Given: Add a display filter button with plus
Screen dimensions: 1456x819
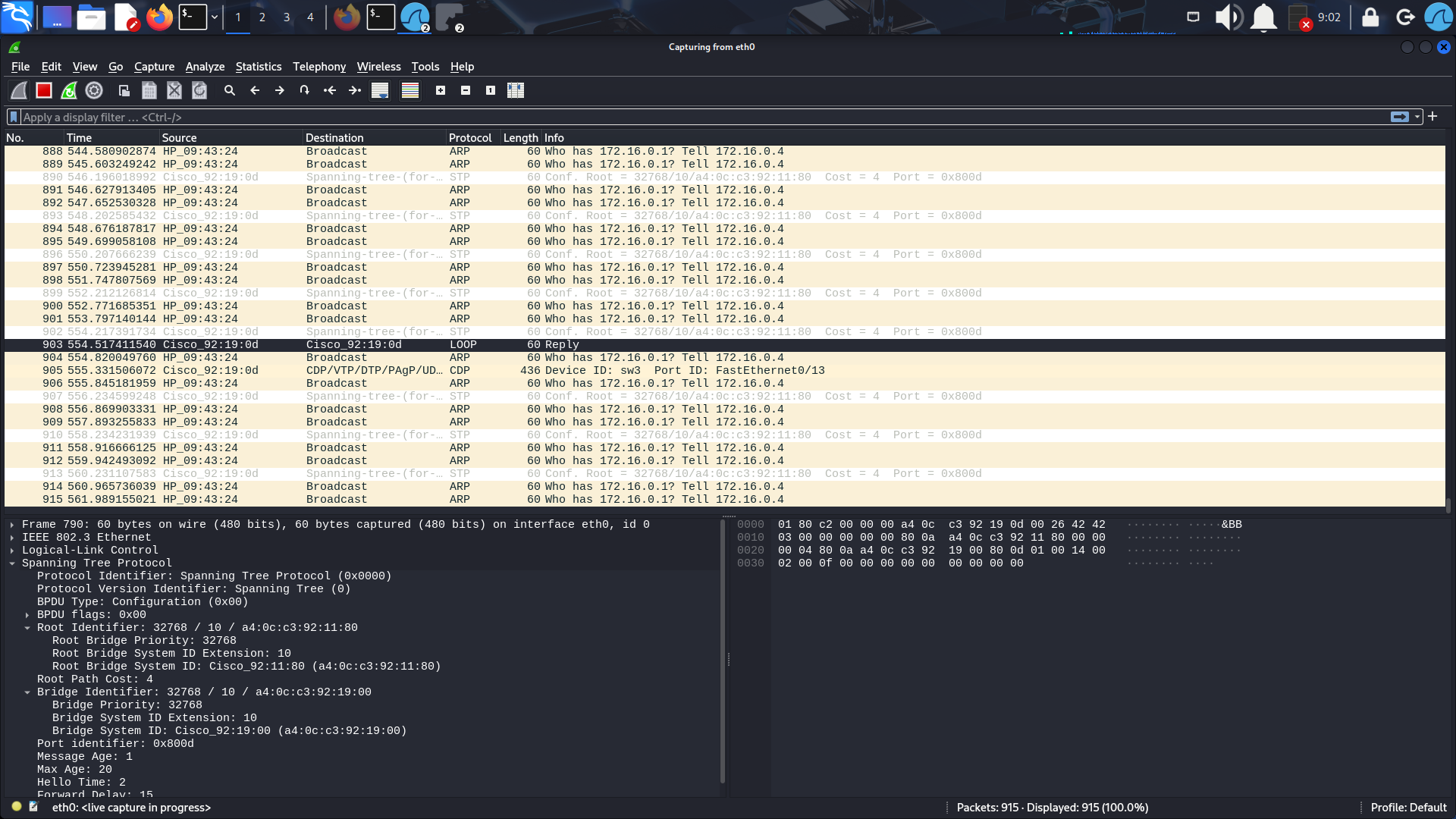Looking at the screenshot, I should 1432,116.
